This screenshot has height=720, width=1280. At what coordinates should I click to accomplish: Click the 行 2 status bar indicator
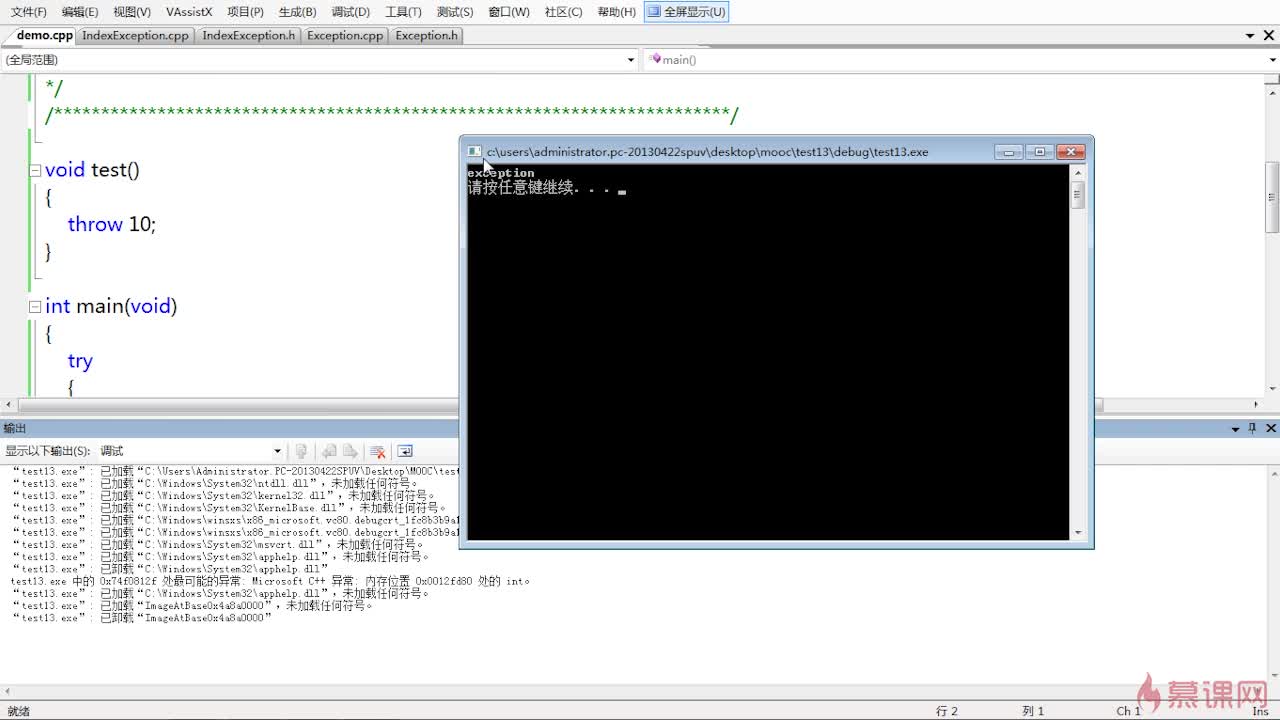coord(947,711)
